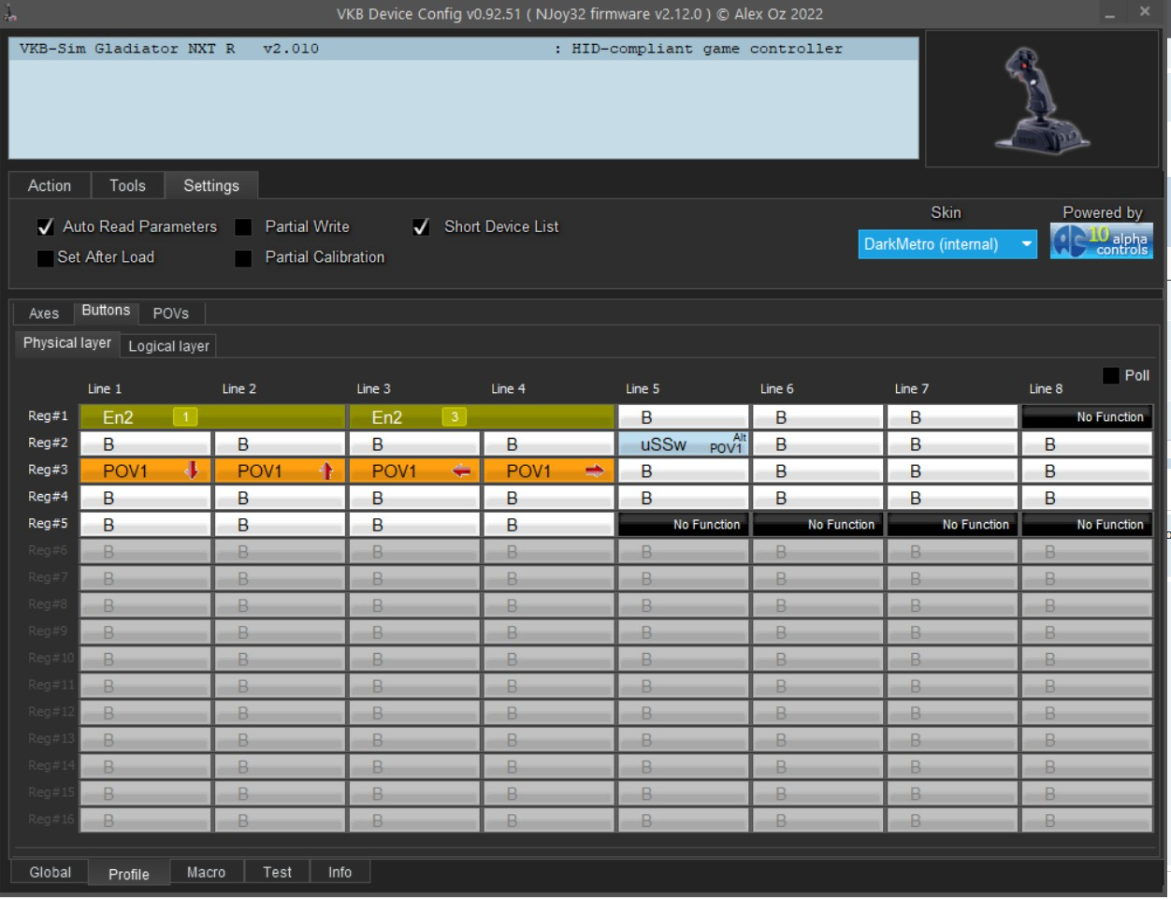Image resolution: width=1171 pixels, height=900 pixels.
Task: Click B cell at Reg#2 Line 3
Action: click(x=414, y=444)
